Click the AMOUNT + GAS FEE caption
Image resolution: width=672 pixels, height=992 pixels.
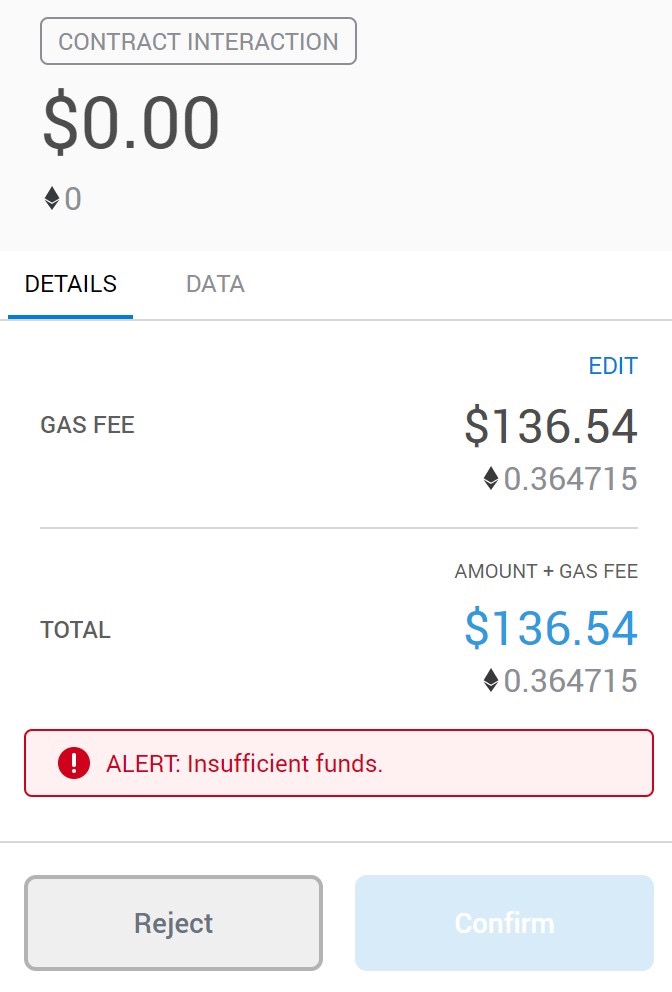[546, 572]
